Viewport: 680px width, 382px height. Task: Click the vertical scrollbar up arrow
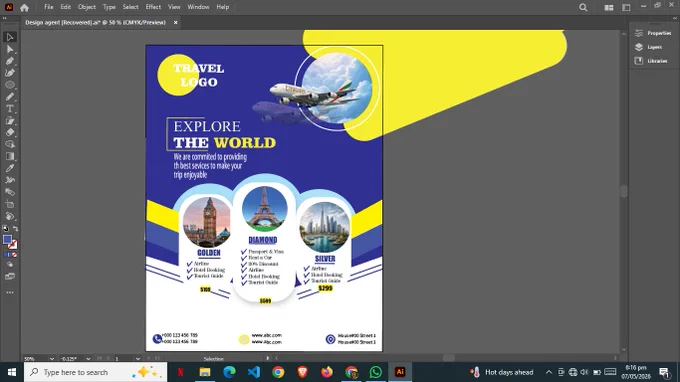[x=624, y=34]
